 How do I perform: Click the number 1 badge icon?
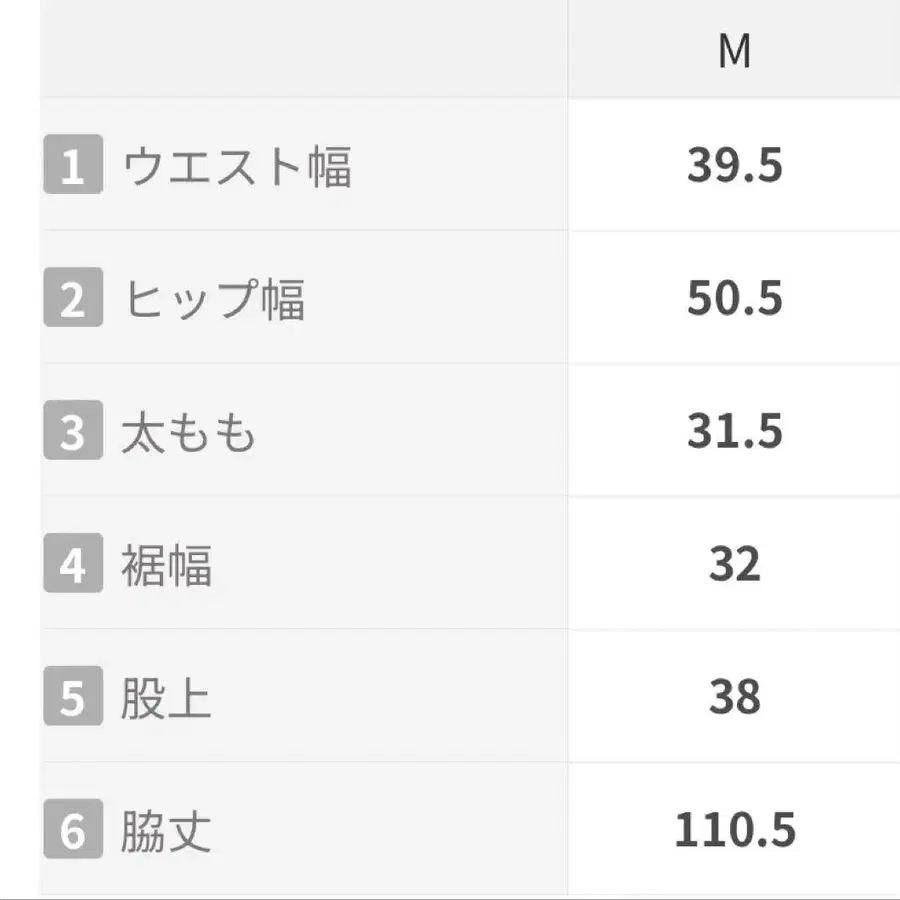click(x=73, y=164)
